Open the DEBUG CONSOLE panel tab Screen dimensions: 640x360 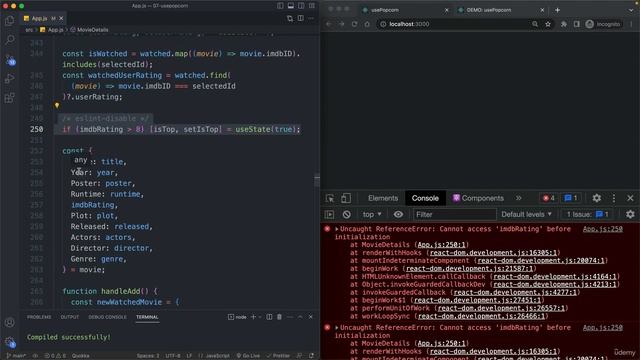coord(107,317)
